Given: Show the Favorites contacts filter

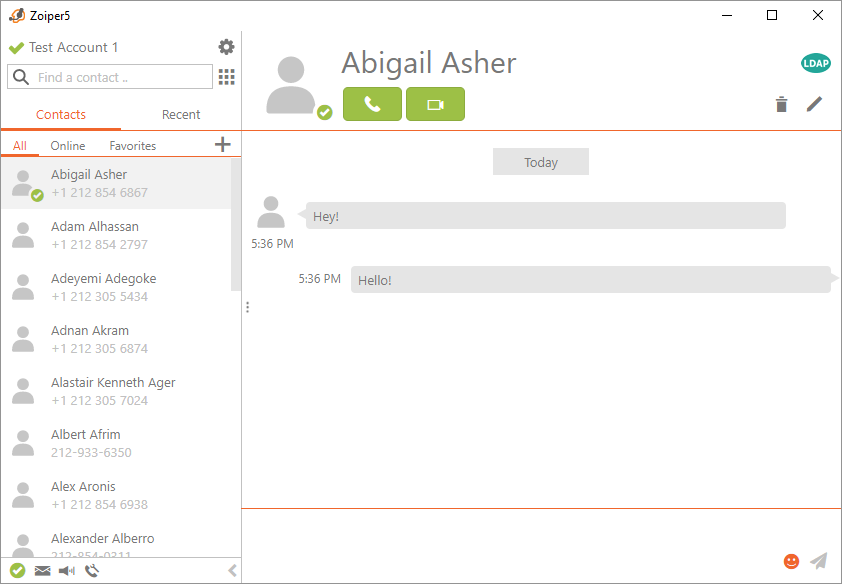Looking at the screenshot, I should 133,146.
